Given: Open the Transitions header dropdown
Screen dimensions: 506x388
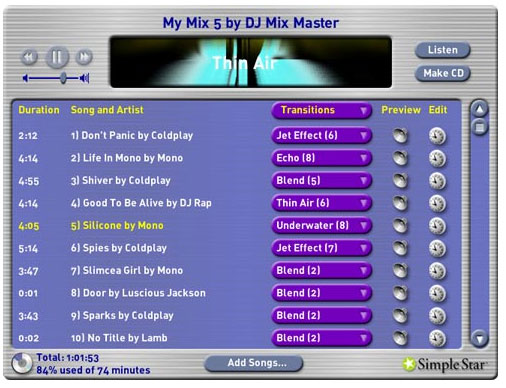Looking at the screenshot, I should (x=321, y=110).
